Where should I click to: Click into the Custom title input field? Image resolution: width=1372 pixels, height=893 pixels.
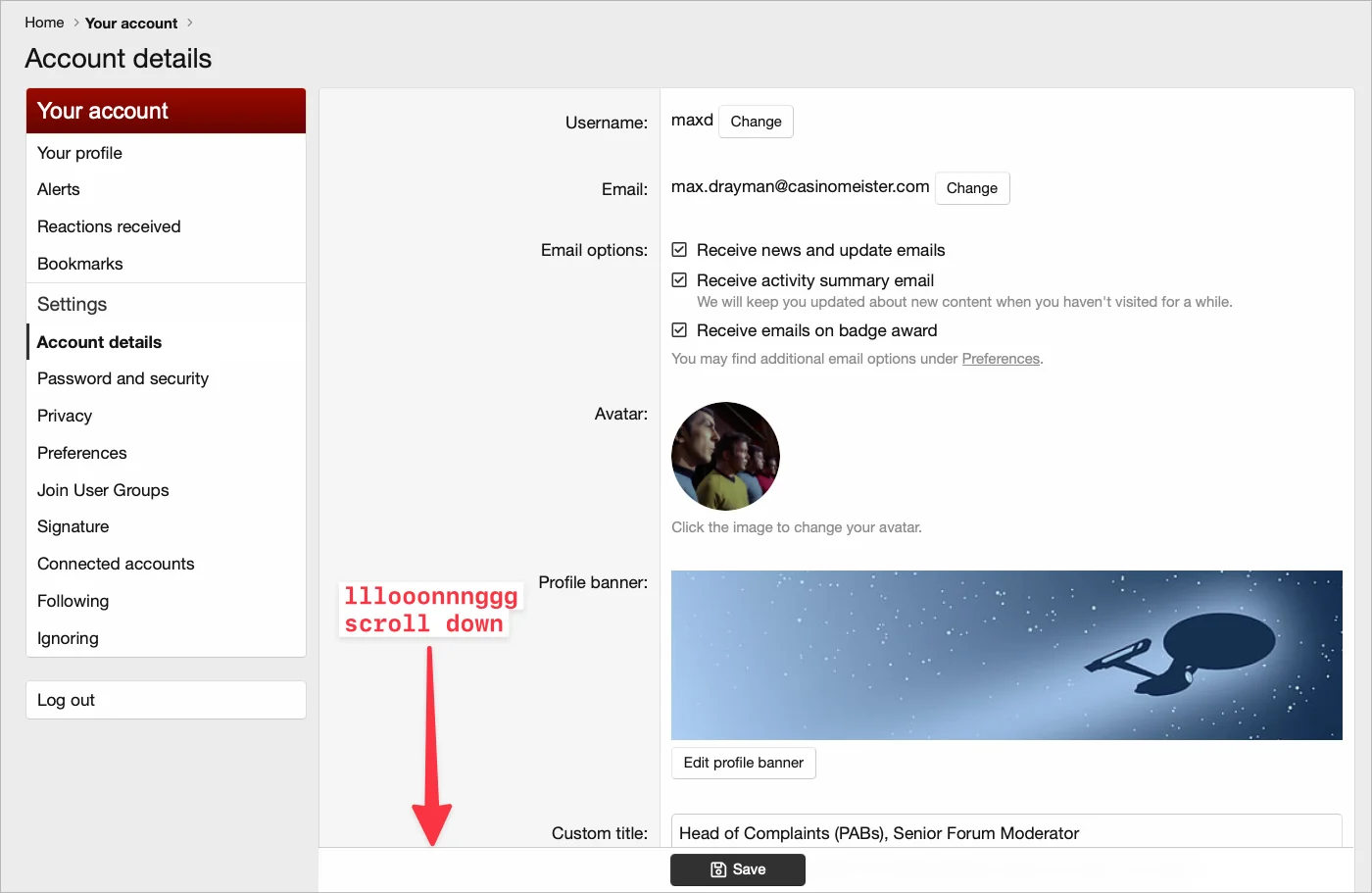pyautogui.click(x=1006, y=832)
